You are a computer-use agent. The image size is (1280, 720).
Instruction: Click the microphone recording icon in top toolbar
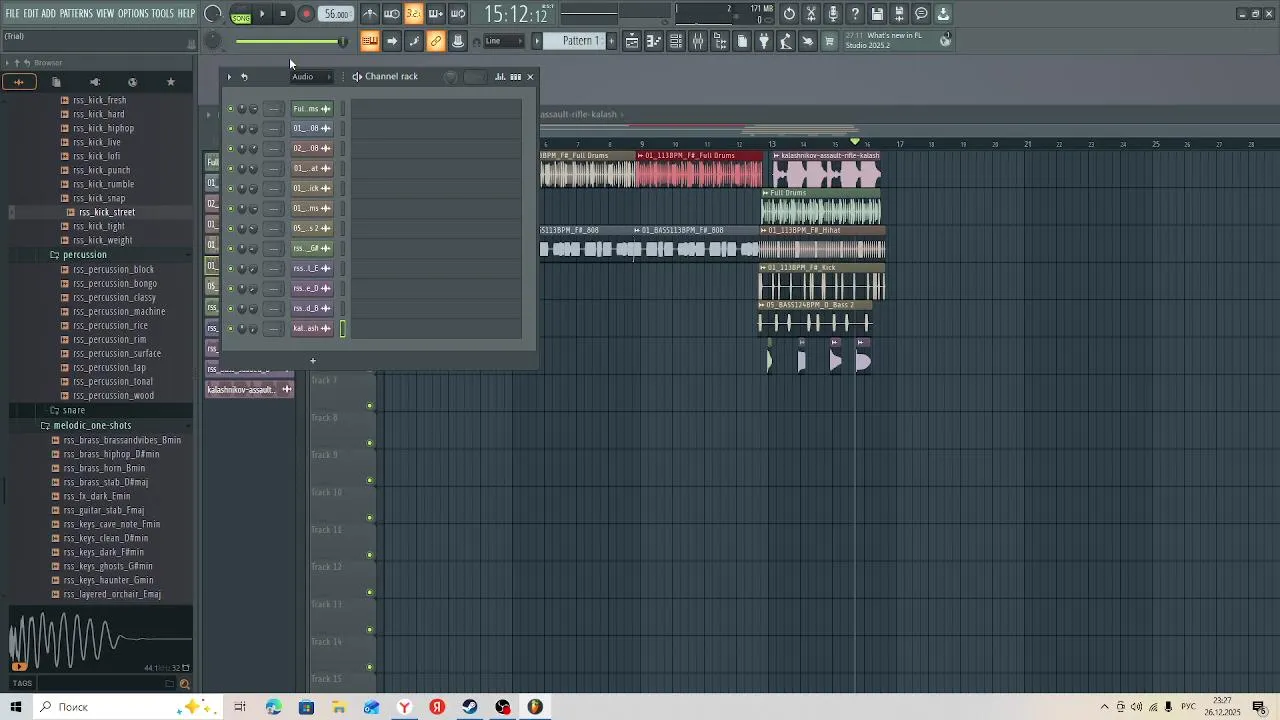coord(833,14)
